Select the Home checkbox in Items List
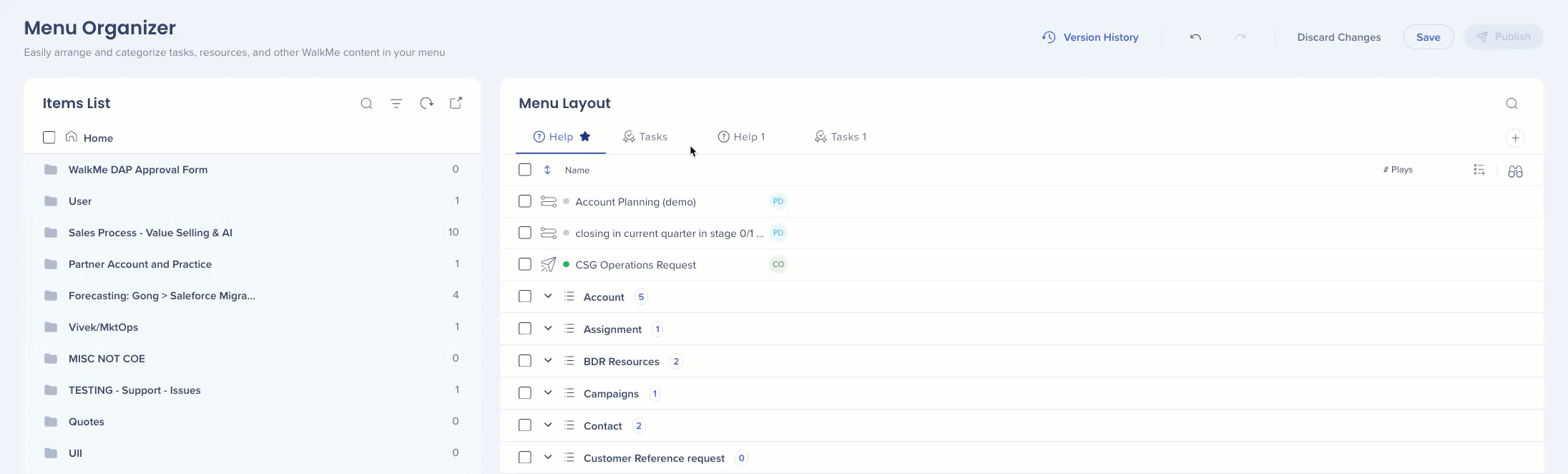 49,137
